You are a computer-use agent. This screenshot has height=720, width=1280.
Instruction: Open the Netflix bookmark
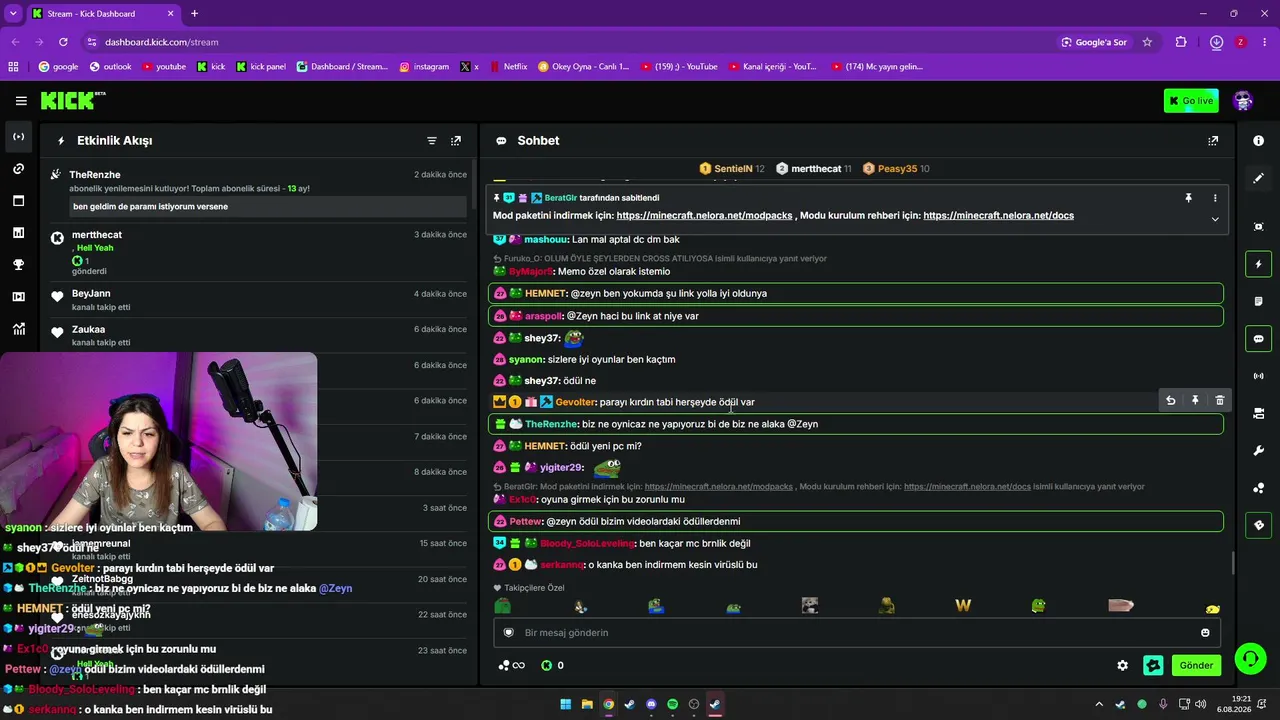[508, 67]
